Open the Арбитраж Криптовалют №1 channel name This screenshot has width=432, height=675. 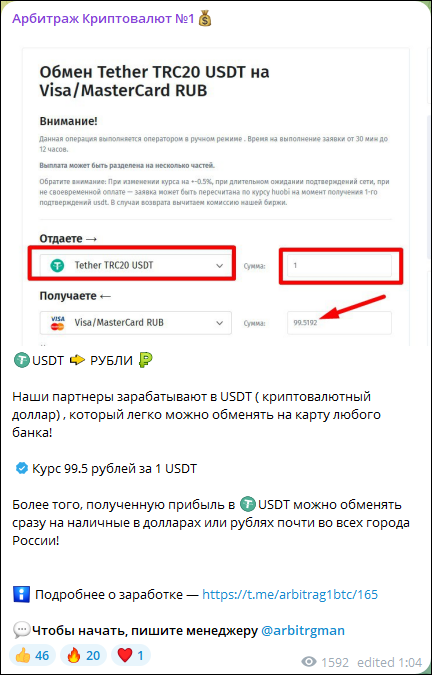click(103, 19)
